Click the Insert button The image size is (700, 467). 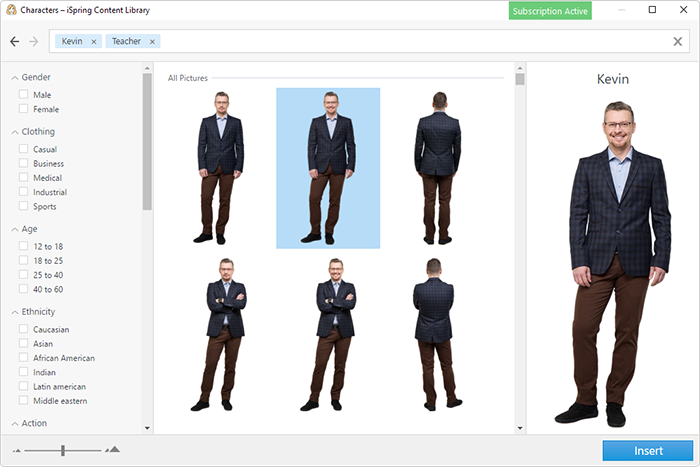tap(648, 450)
